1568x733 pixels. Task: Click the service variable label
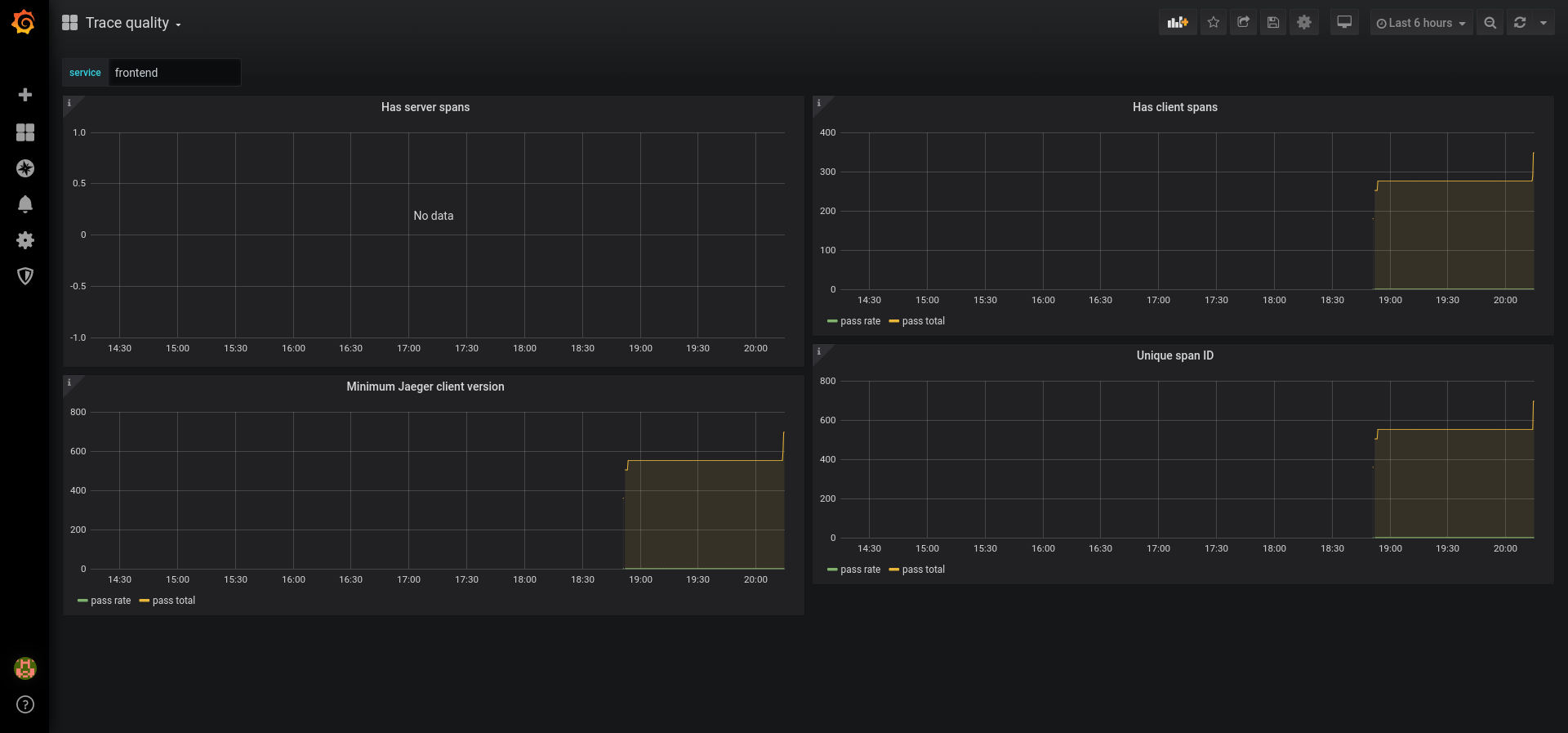tap(85, 72)
